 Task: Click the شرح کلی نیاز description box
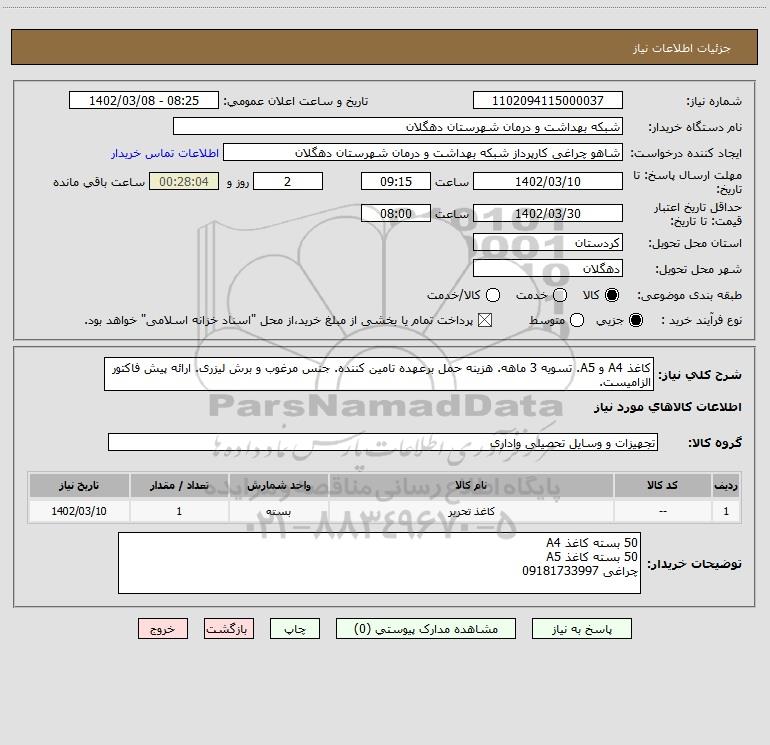coord(379,374)
